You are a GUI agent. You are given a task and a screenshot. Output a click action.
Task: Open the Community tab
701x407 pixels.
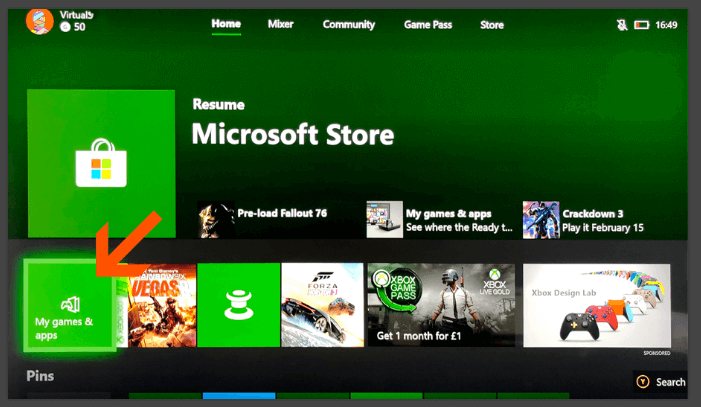pos(349,25)
